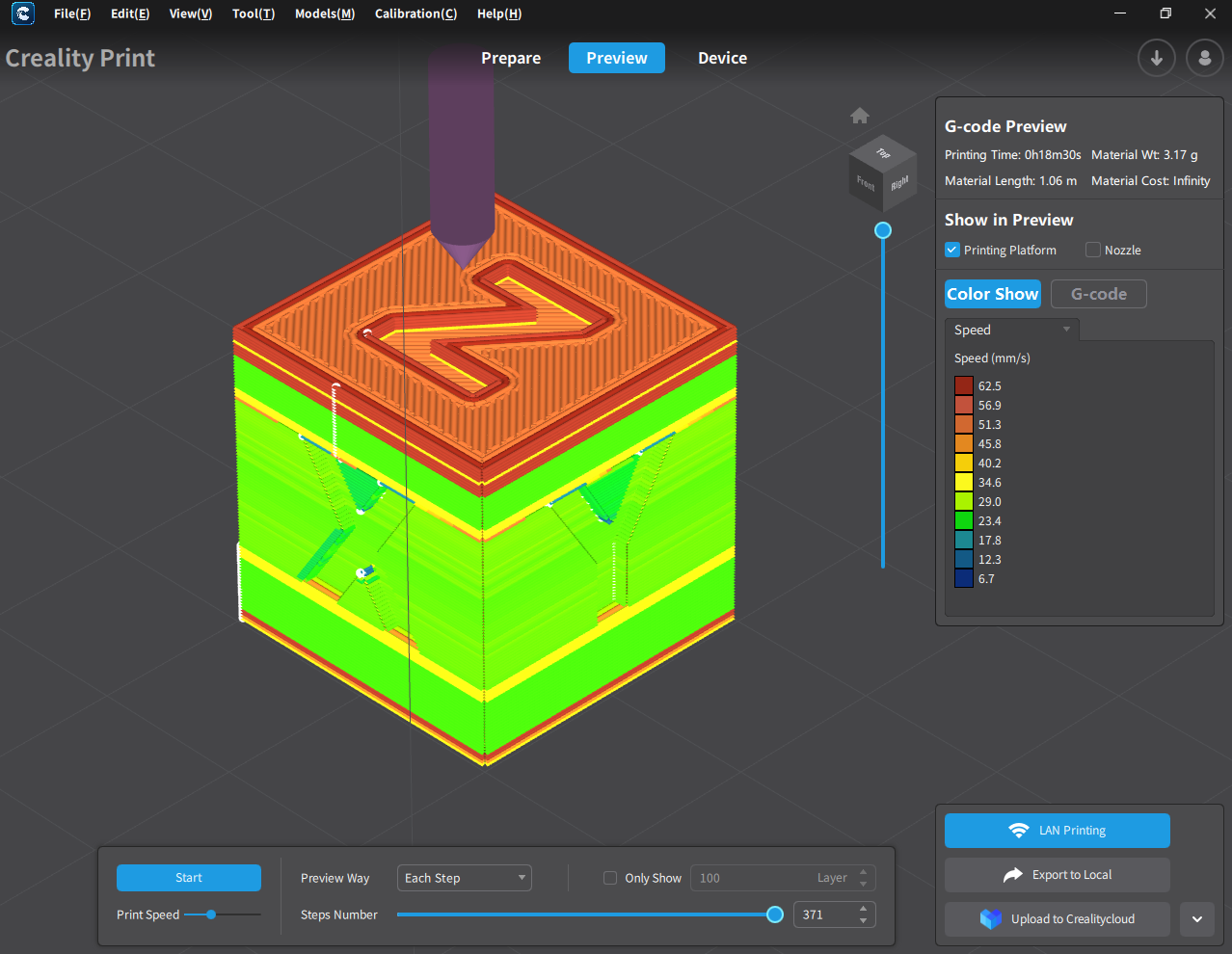
Task: Open the Speed color mode dropdown
Action: 1011,330
